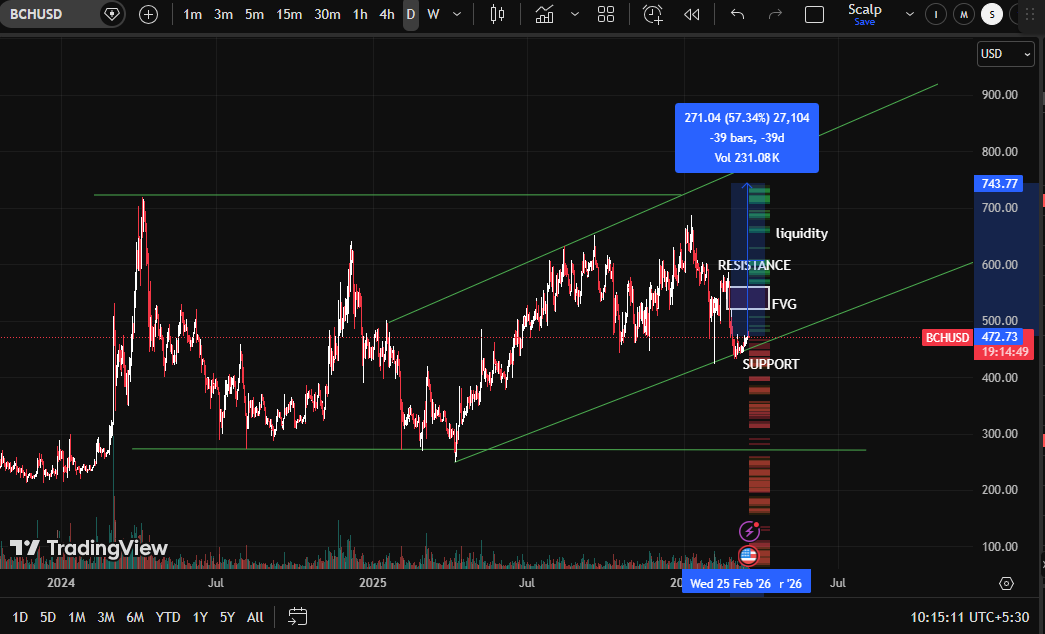
Task: Expand the Scalp layout dropdown
Action: [x=910, y=14]
